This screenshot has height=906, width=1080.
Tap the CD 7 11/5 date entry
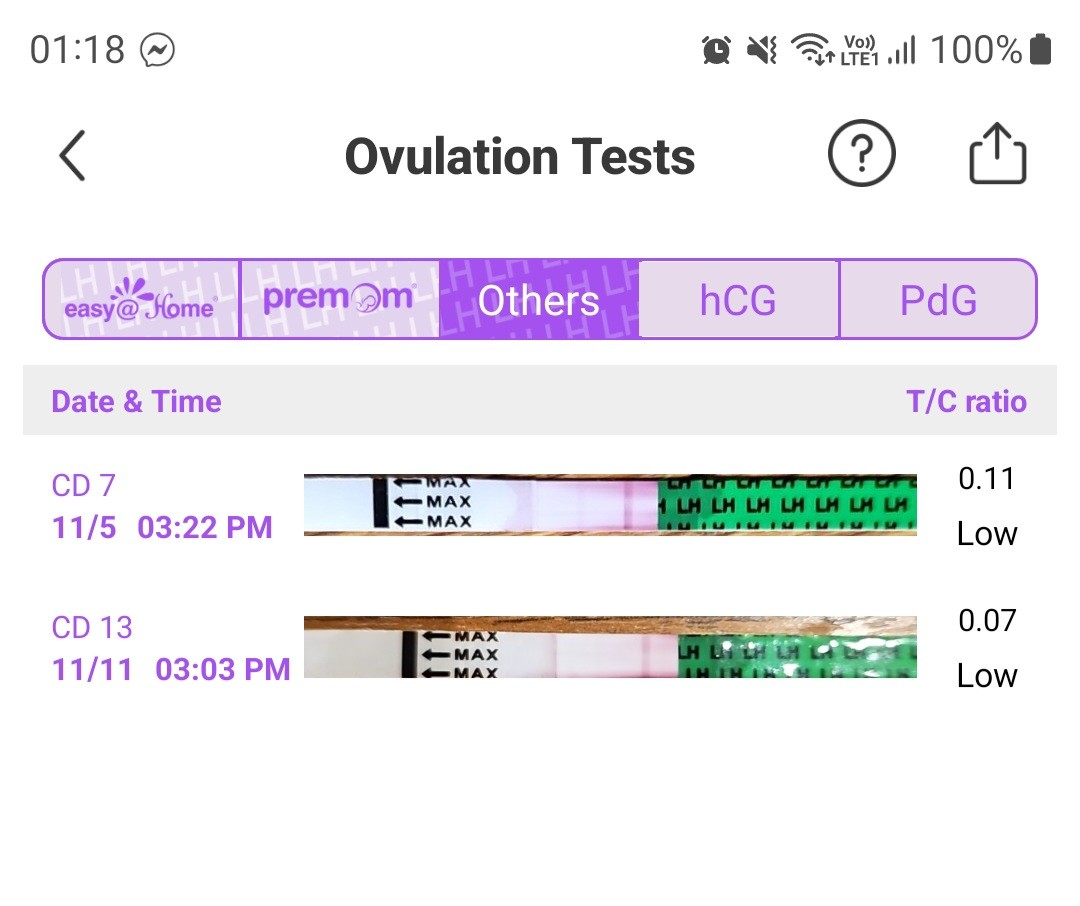[162, 507]
